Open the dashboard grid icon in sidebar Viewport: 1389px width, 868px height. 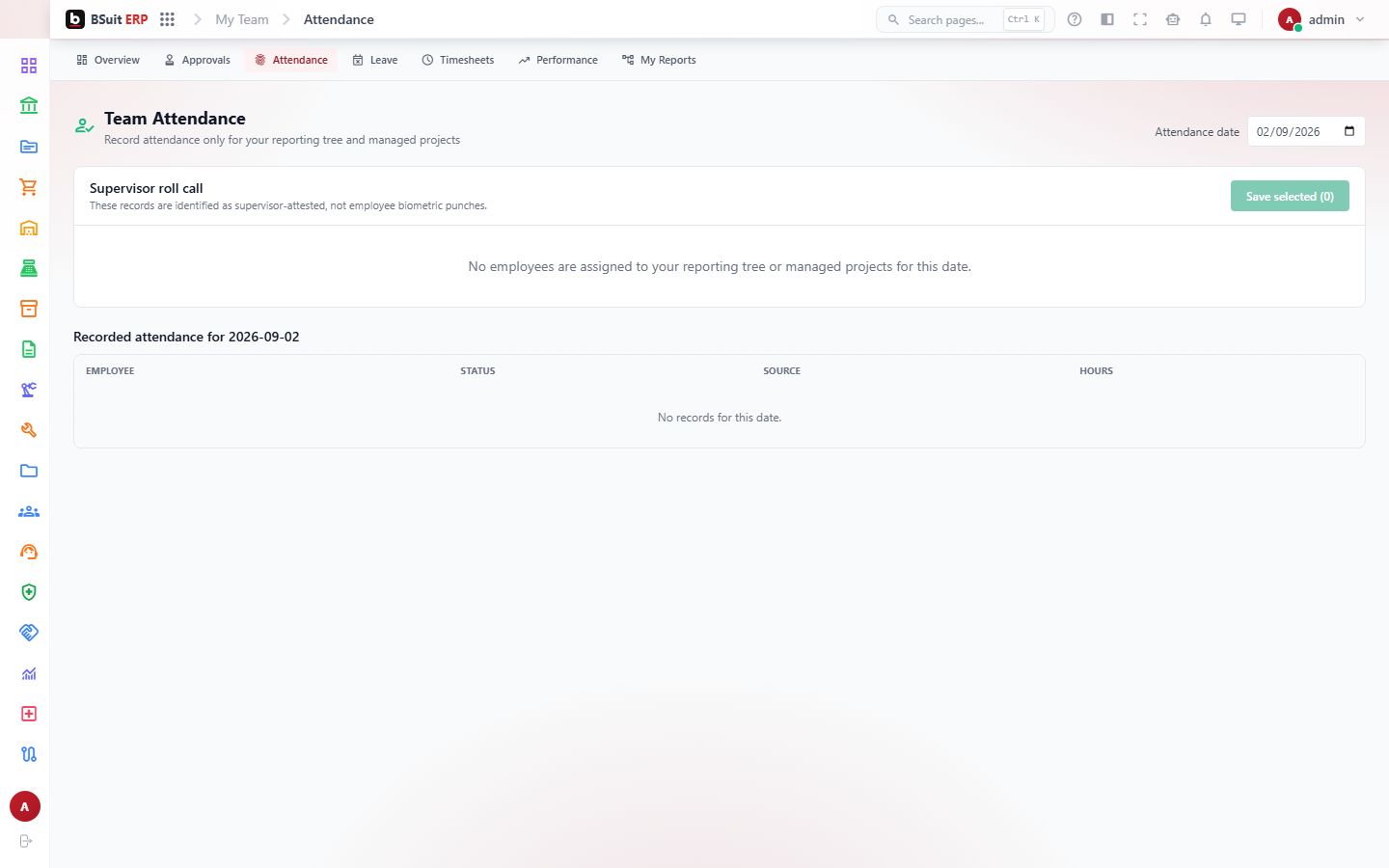tap(29, 66)
